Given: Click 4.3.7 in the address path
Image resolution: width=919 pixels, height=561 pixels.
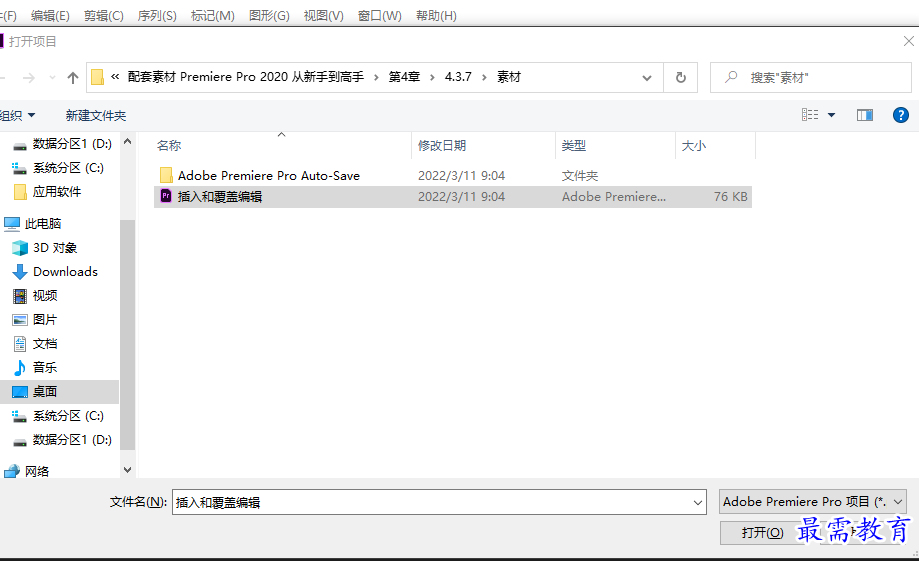Looking at the screenshot, I should click(458, 77).
